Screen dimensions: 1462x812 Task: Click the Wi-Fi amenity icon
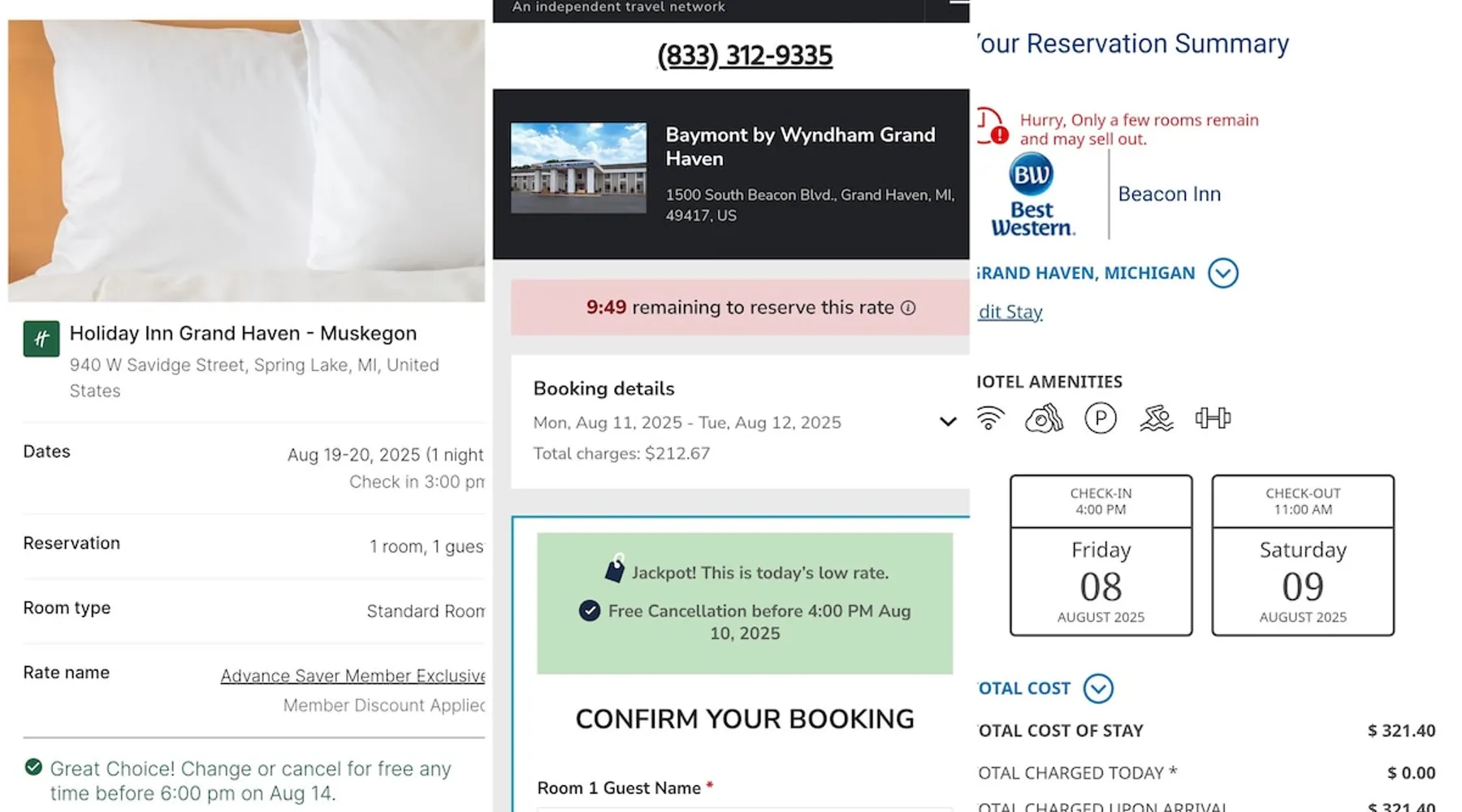click(x=989, y=418)
